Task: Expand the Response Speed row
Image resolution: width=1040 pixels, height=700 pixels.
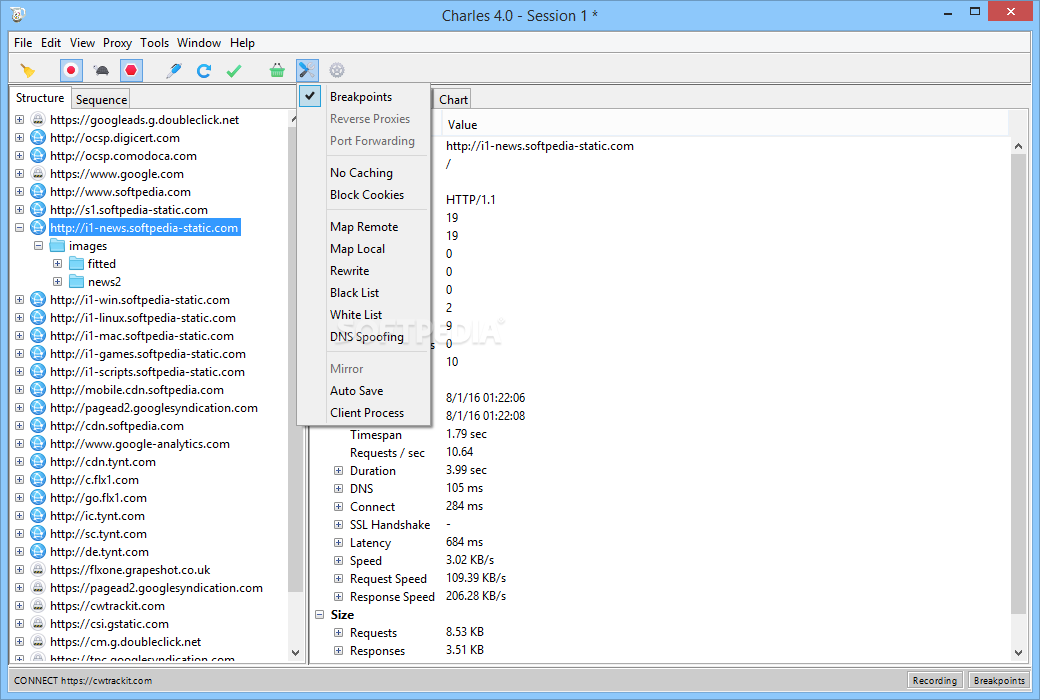Action: click(x=338, y=596)
